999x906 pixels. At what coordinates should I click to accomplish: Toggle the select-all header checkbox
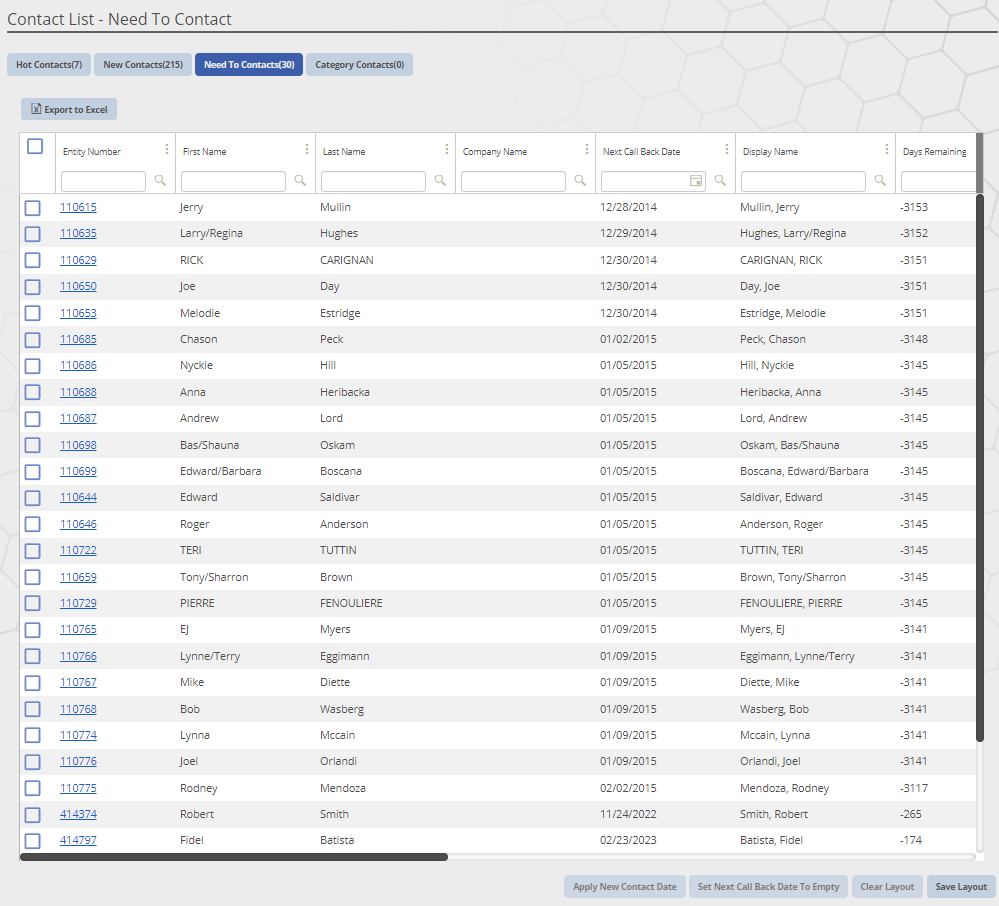pyautogui.click(x=35, y=147)
